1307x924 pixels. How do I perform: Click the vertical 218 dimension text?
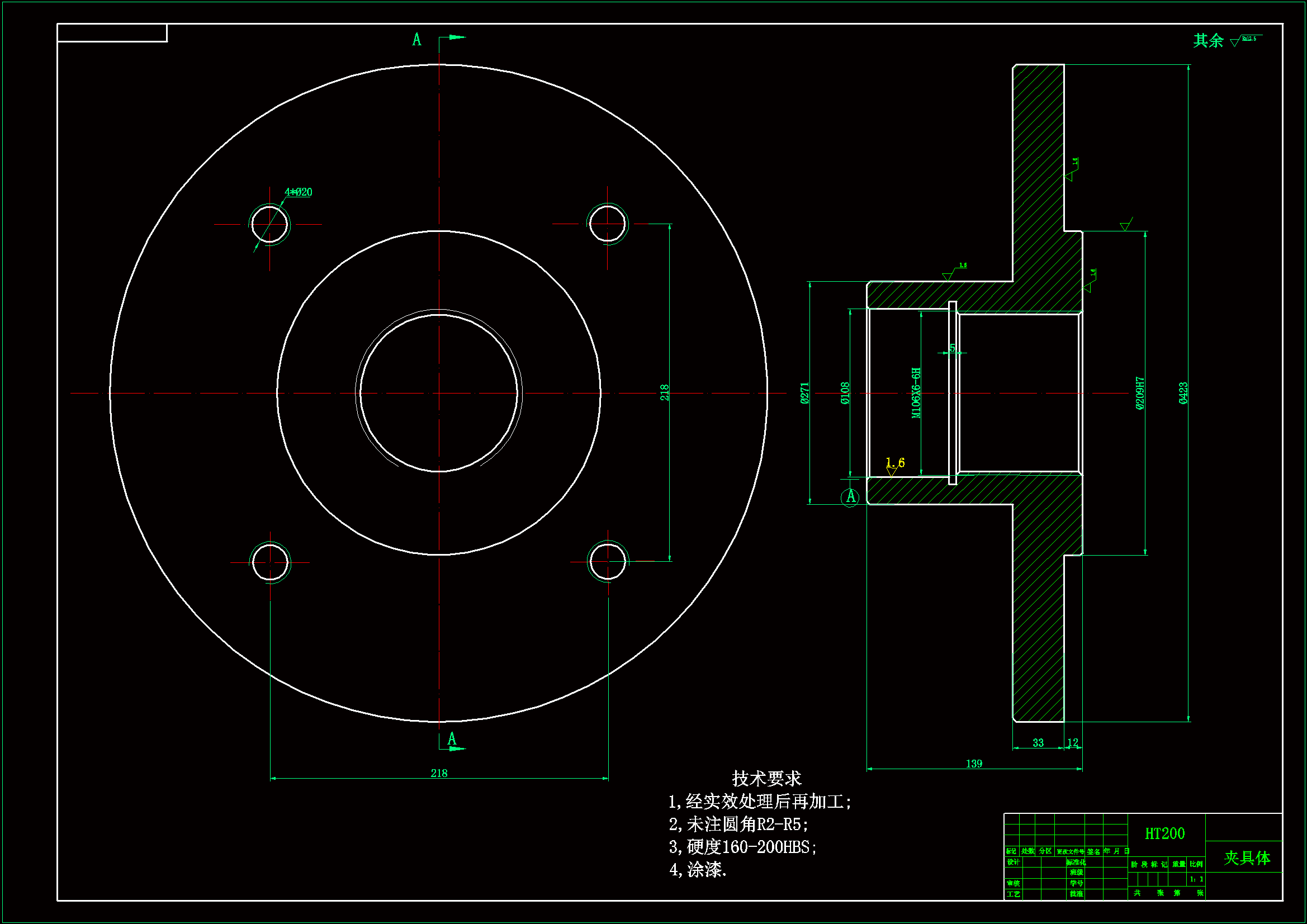point(664,393)
